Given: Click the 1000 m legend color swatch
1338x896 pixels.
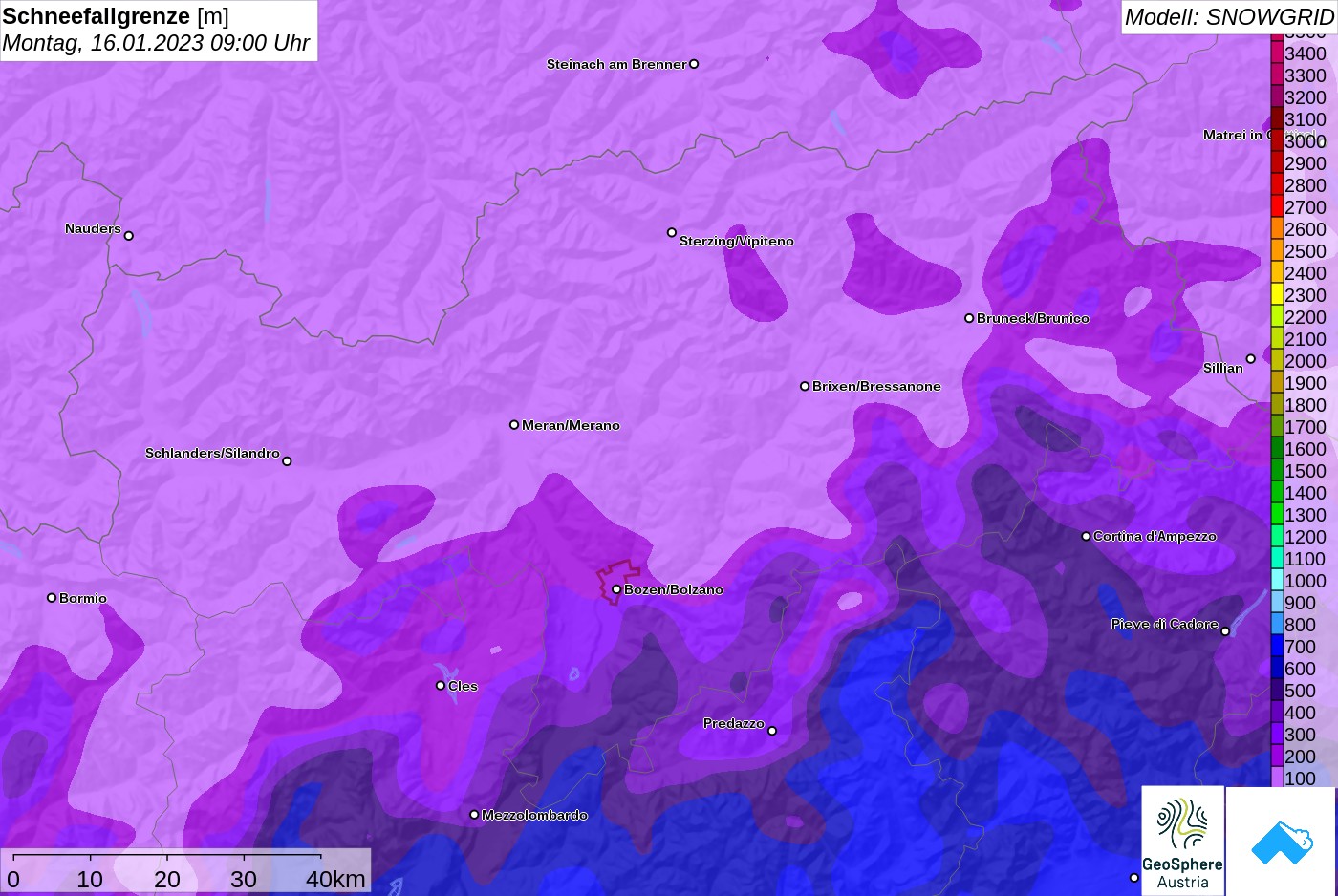Looking at the screenshot, I should point(1277,581).
